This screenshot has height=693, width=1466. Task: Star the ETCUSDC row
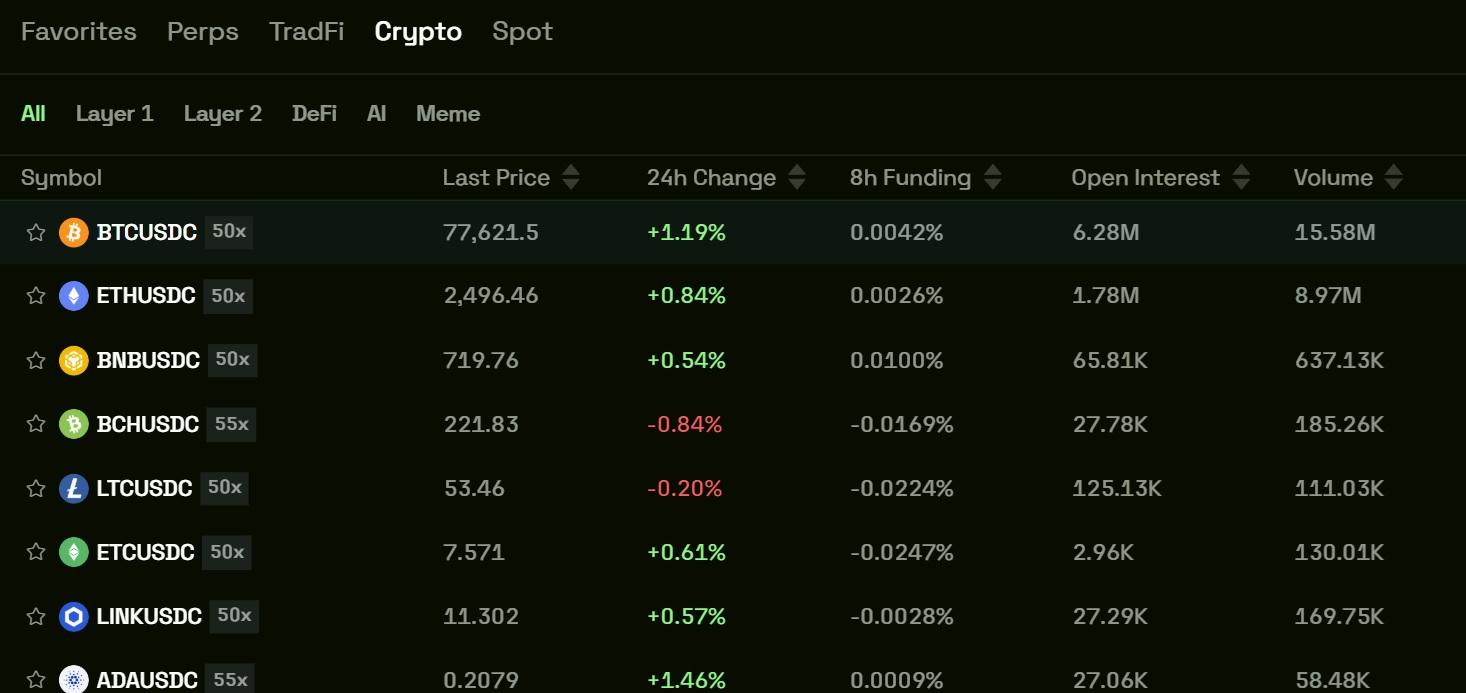(36, 552)
